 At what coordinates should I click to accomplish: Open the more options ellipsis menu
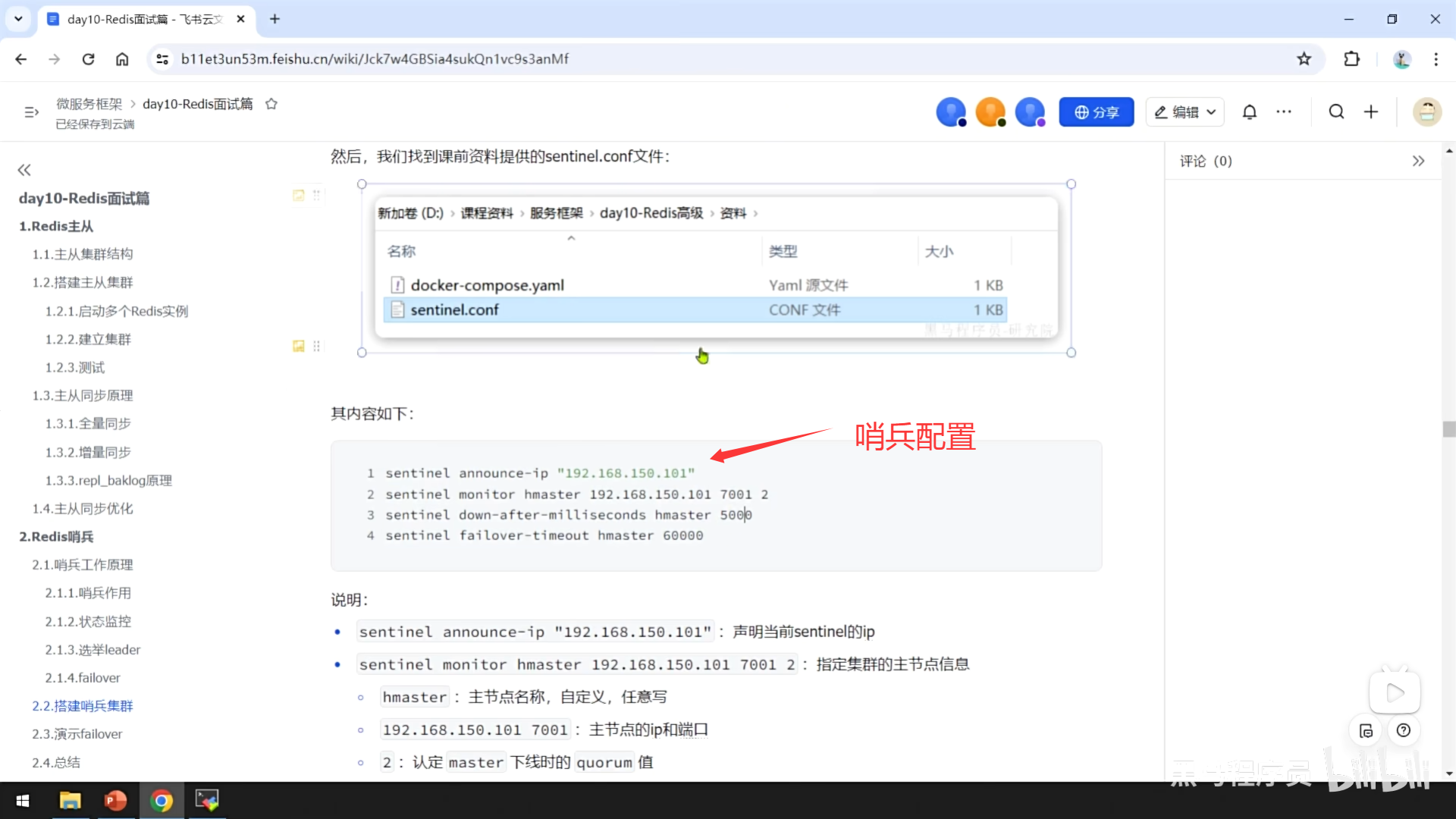pyautogui.click(x=1284, y=112)
